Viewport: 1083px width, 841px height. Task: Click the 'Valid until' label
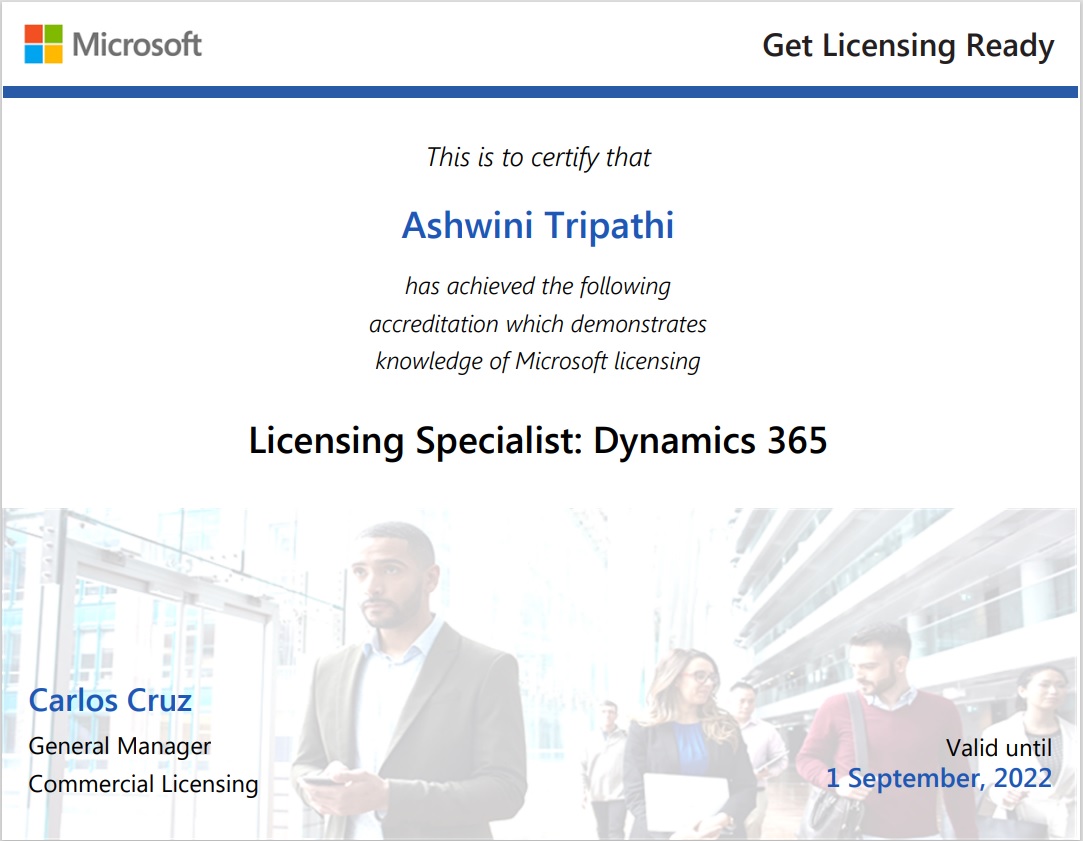tap(998, 747)
